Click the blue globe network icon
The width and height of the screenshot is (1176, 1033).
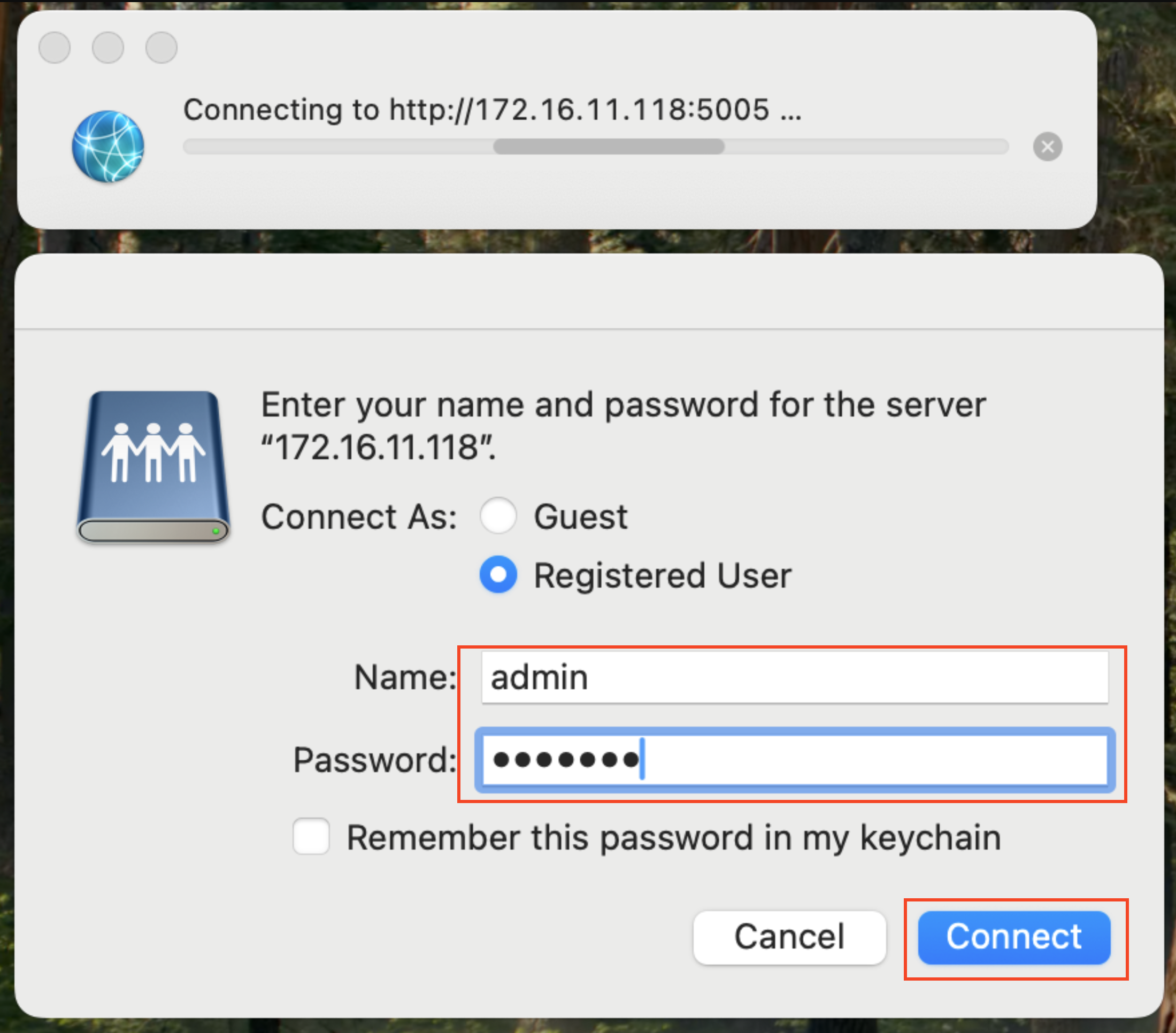[108, 146]
